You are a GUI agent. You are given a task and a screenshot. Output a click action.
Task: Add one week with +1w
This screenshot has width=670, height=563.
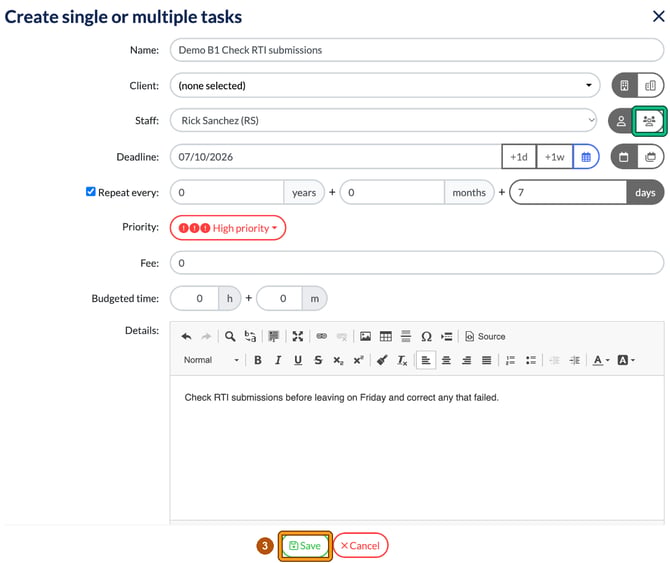click(x=555, y=157)
